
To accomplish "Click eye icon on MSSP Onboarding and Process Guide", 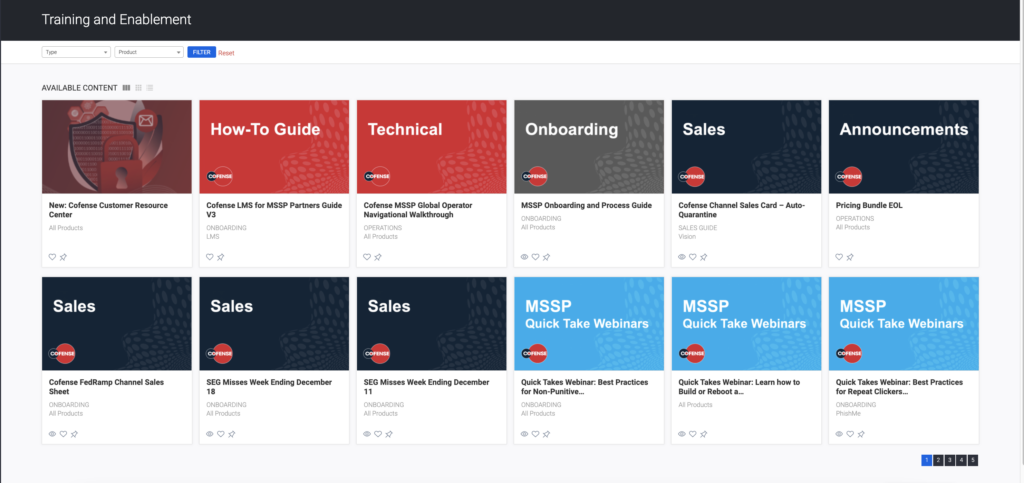I will [x=524, y=257].
